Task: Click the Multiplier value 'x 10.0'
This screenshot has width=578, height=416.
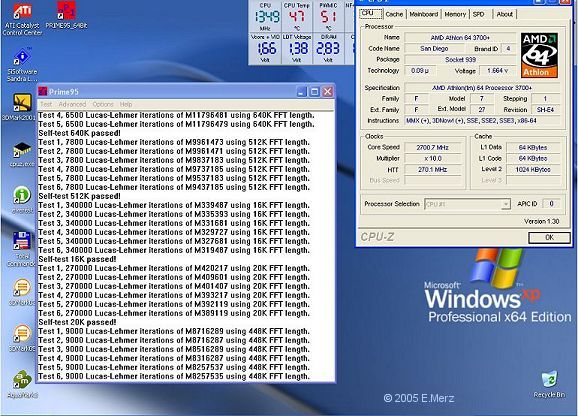Action: click(x=433, y=158)
